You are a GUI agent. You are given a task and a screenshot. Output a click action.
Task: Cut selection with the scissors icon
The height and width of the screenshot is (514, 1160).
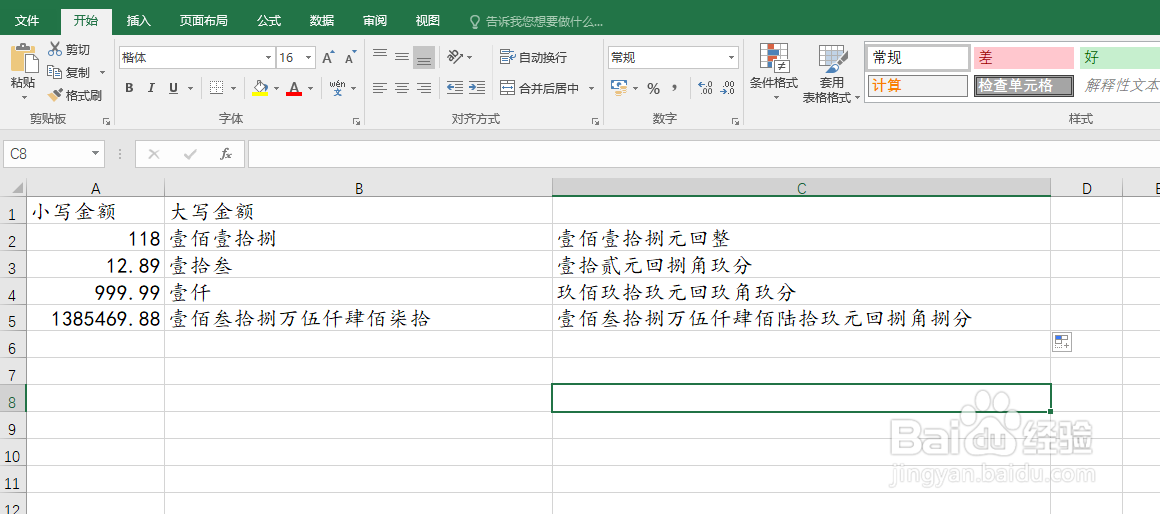pos(55,50)
